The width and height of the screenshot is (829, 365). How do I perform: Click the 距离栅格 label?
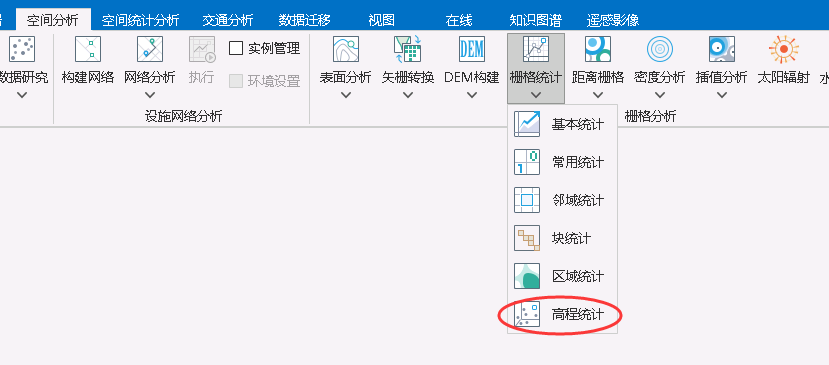[598, 77]
